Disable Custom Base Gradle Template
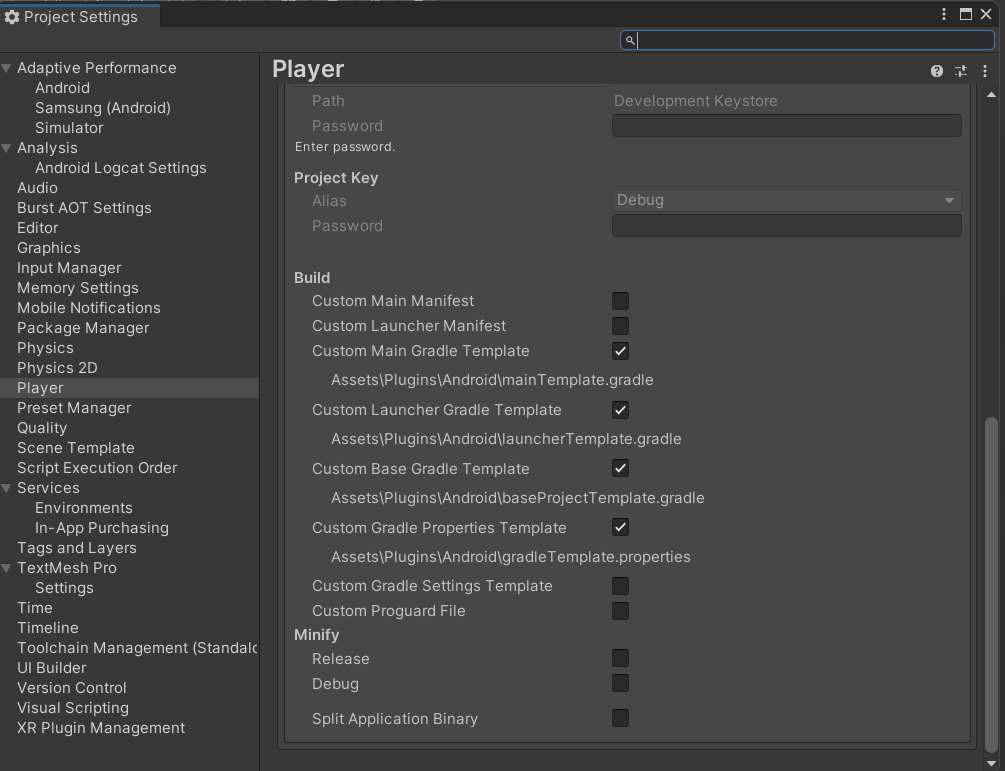 620,469
